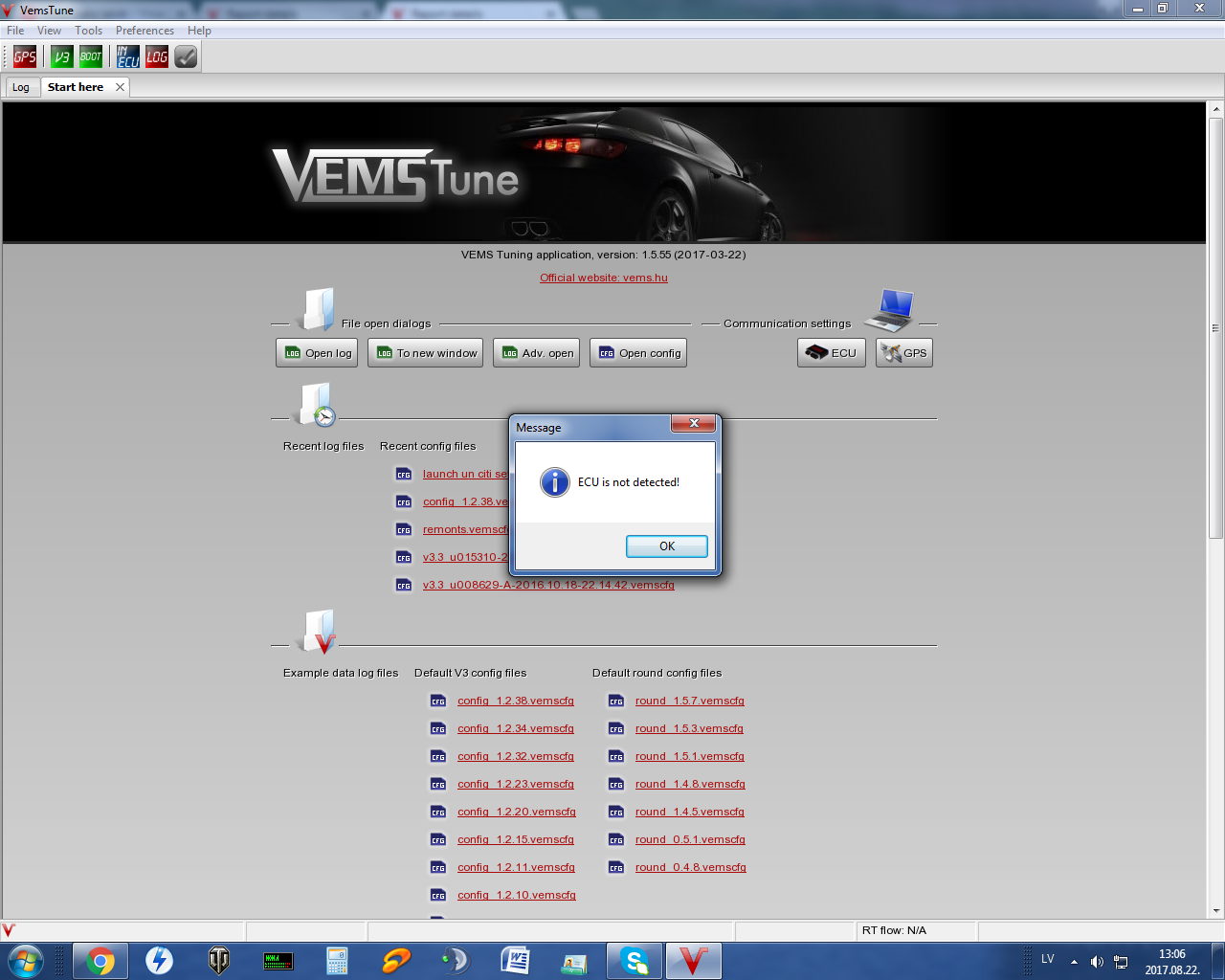Open the Preferences menu
The width and height of the screenshot is (1225, 980).
(145, 31)
